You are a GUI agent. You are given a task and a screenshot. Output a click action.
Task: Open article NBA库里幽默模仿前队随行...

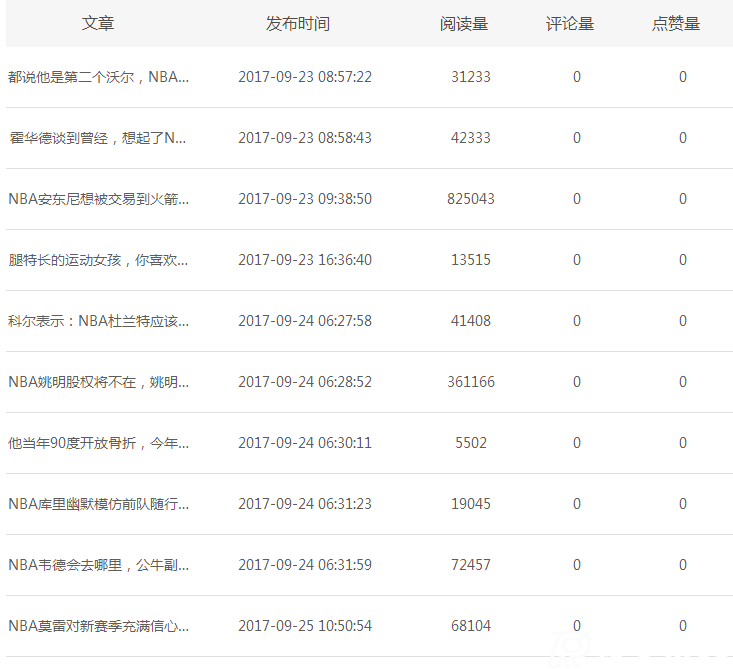98,504
